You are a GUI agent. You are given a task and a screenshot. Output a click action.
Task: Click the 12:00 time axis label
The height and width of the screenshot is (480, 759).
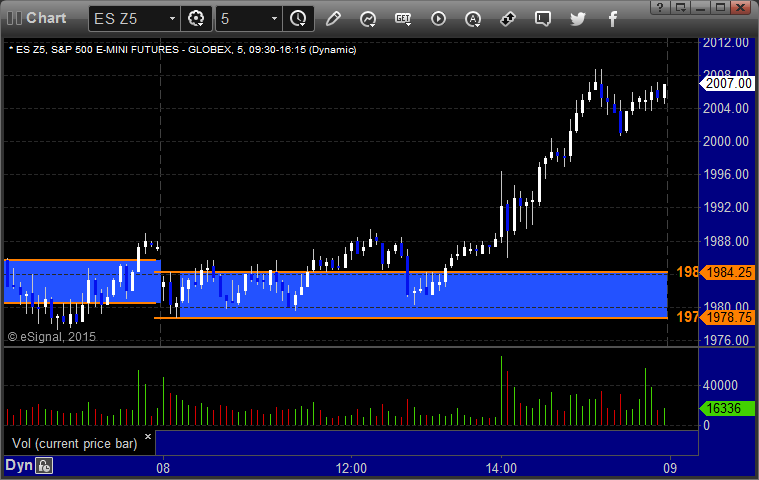(x=351, y=468)
